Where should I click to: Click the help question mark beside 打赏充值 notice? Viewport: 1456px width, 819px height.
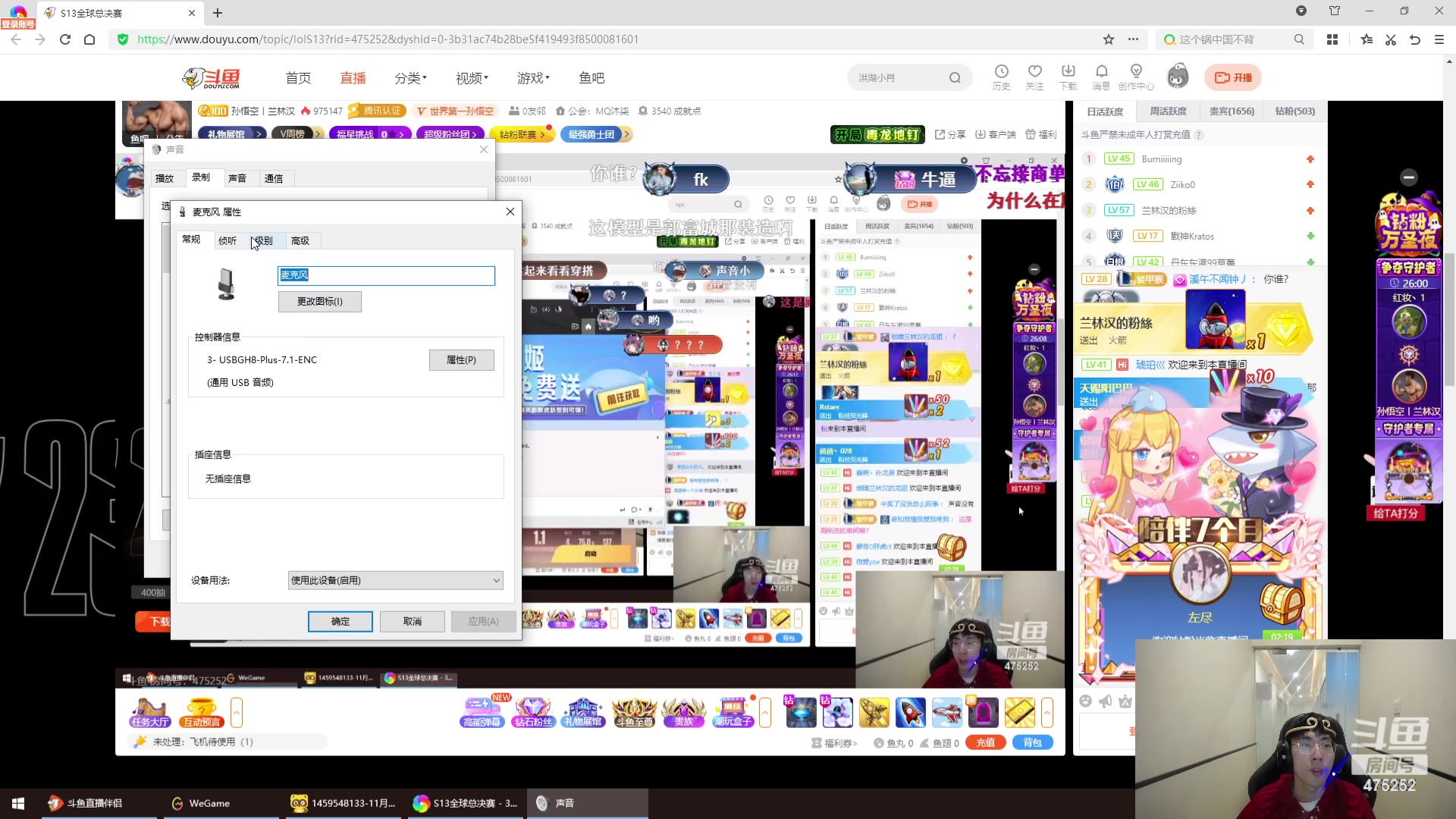1199,135
